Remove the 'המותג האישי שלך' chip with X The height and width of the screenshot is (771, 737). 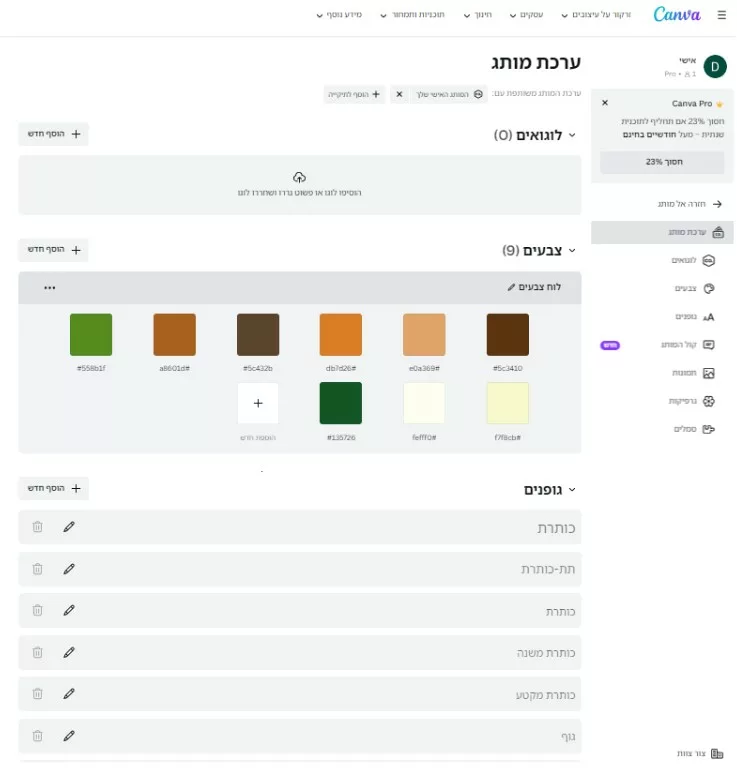pos(399,94)
